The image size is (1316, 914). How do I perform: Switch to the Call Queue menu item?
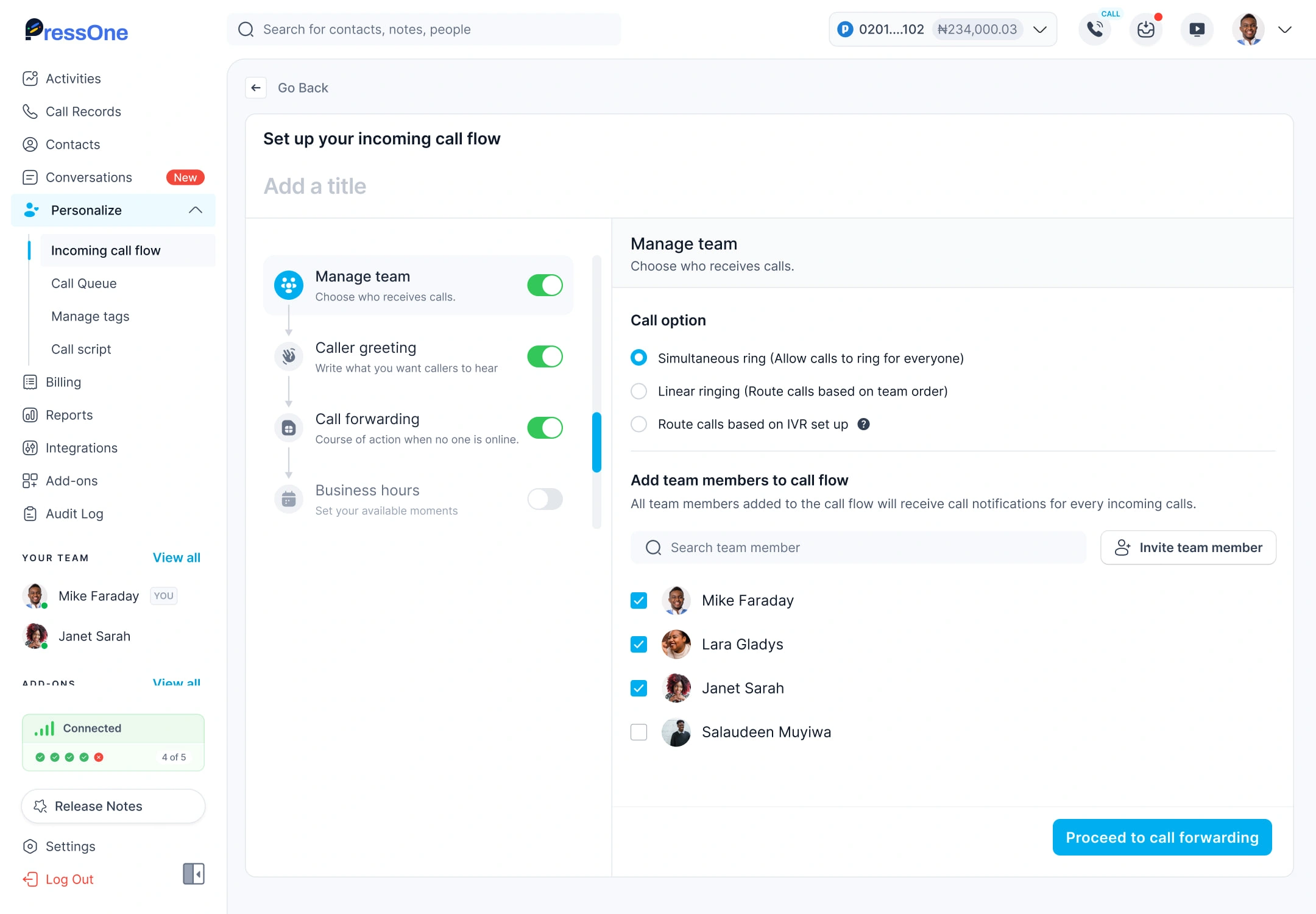83,283
